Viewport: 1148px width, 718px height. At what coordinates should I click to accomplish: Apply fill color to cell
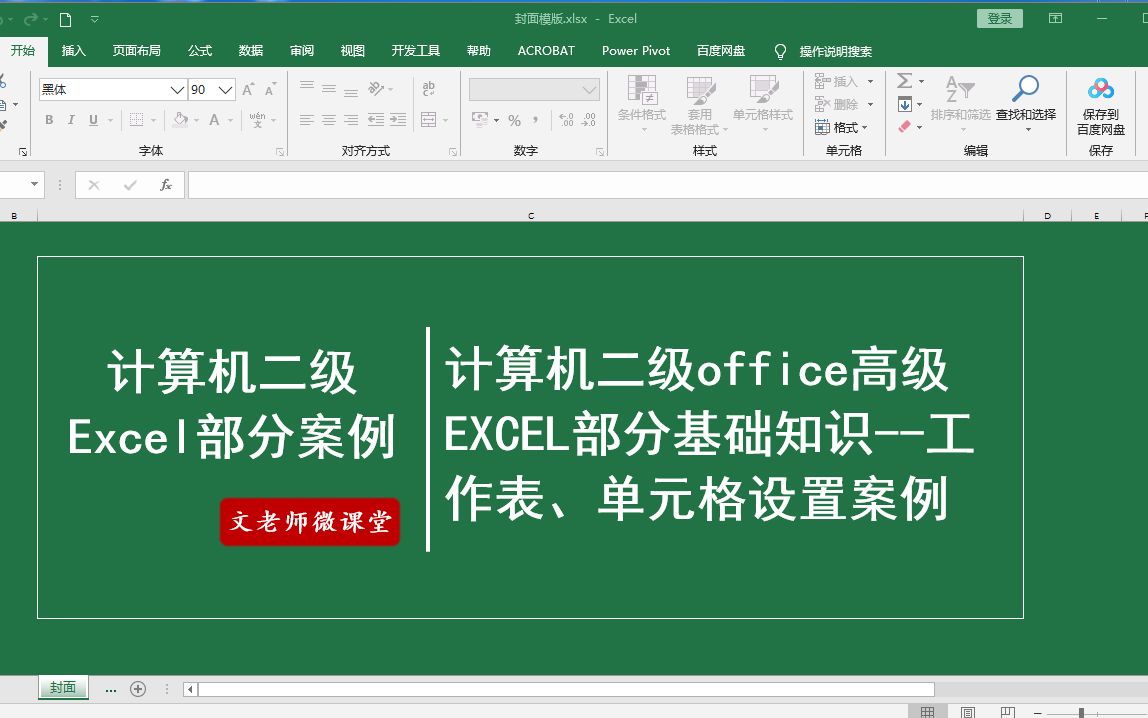pos(180,120)
